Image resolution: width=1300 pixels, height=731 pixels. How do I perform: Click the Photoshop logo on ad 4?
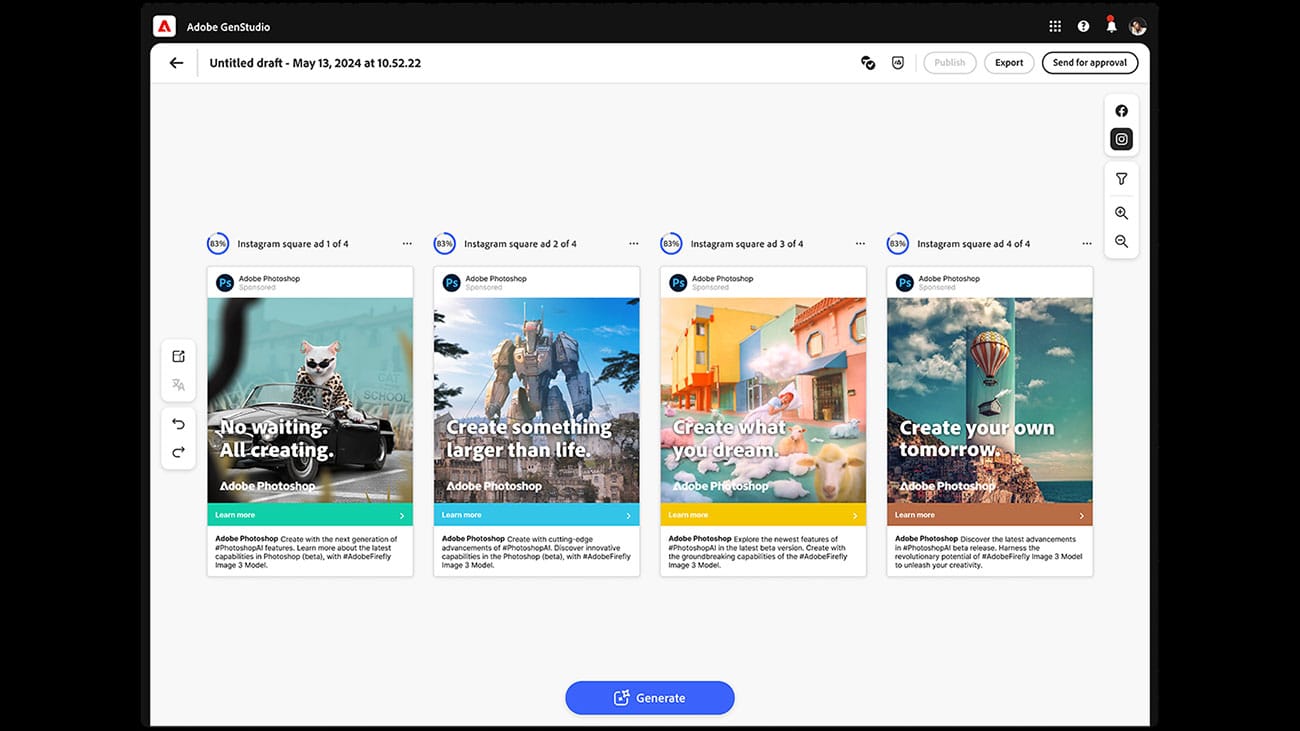point(905,283)
